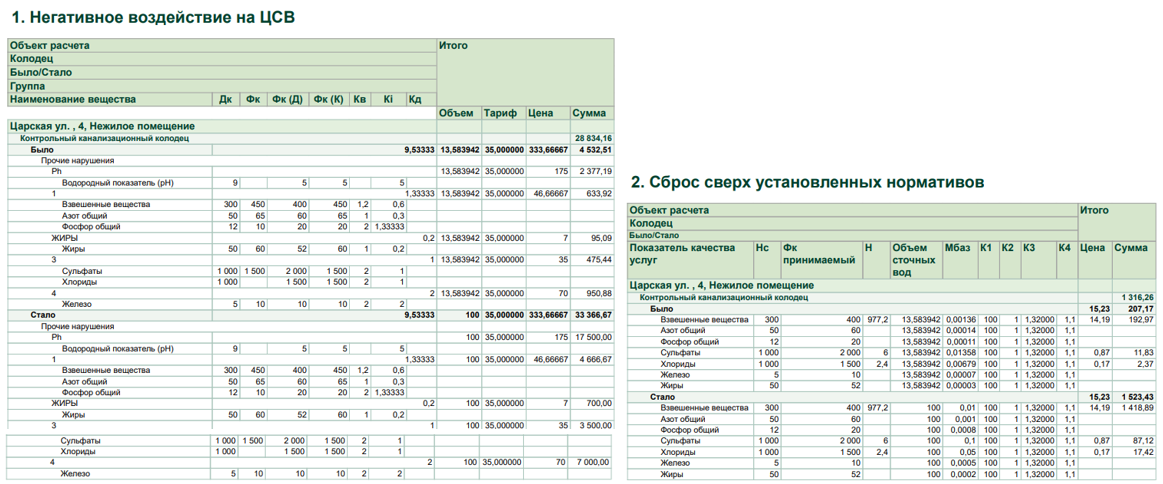The width and height of the screenshot is (1163, 484).
Task: Select the "Фк (Д)" column header
Action: pos(289,100)
